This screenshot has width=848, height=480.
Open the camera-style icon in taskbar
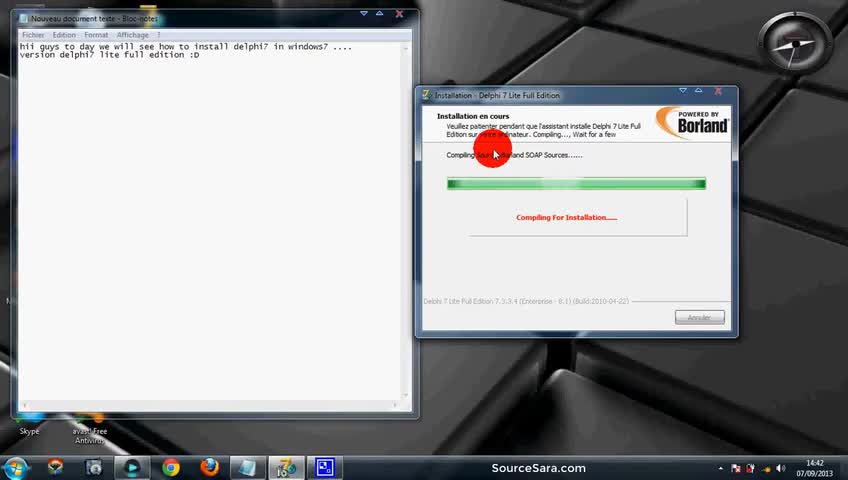94,468
